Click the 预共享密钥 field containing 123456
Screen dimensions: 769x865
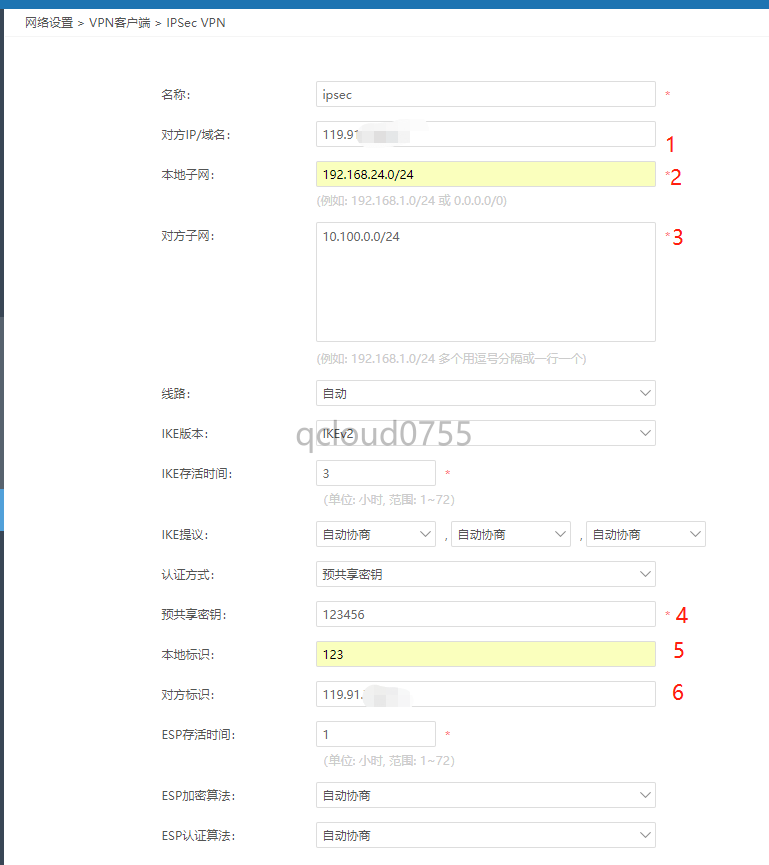point(485,614)
